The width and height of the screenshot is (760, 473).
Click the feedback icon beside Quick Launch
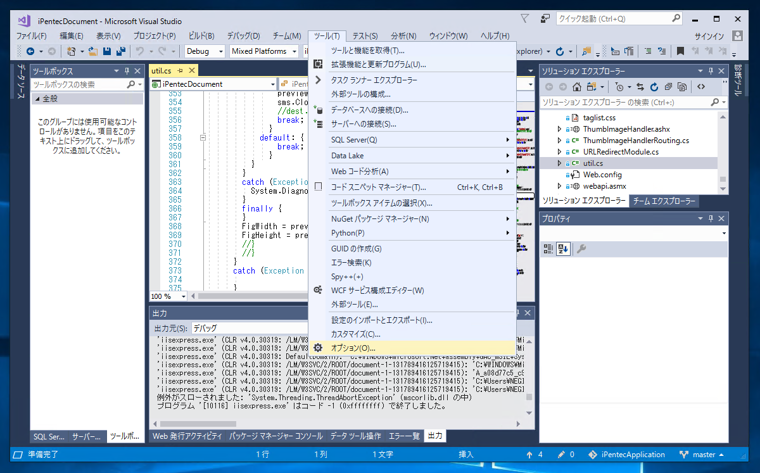(x=545, y=19)
